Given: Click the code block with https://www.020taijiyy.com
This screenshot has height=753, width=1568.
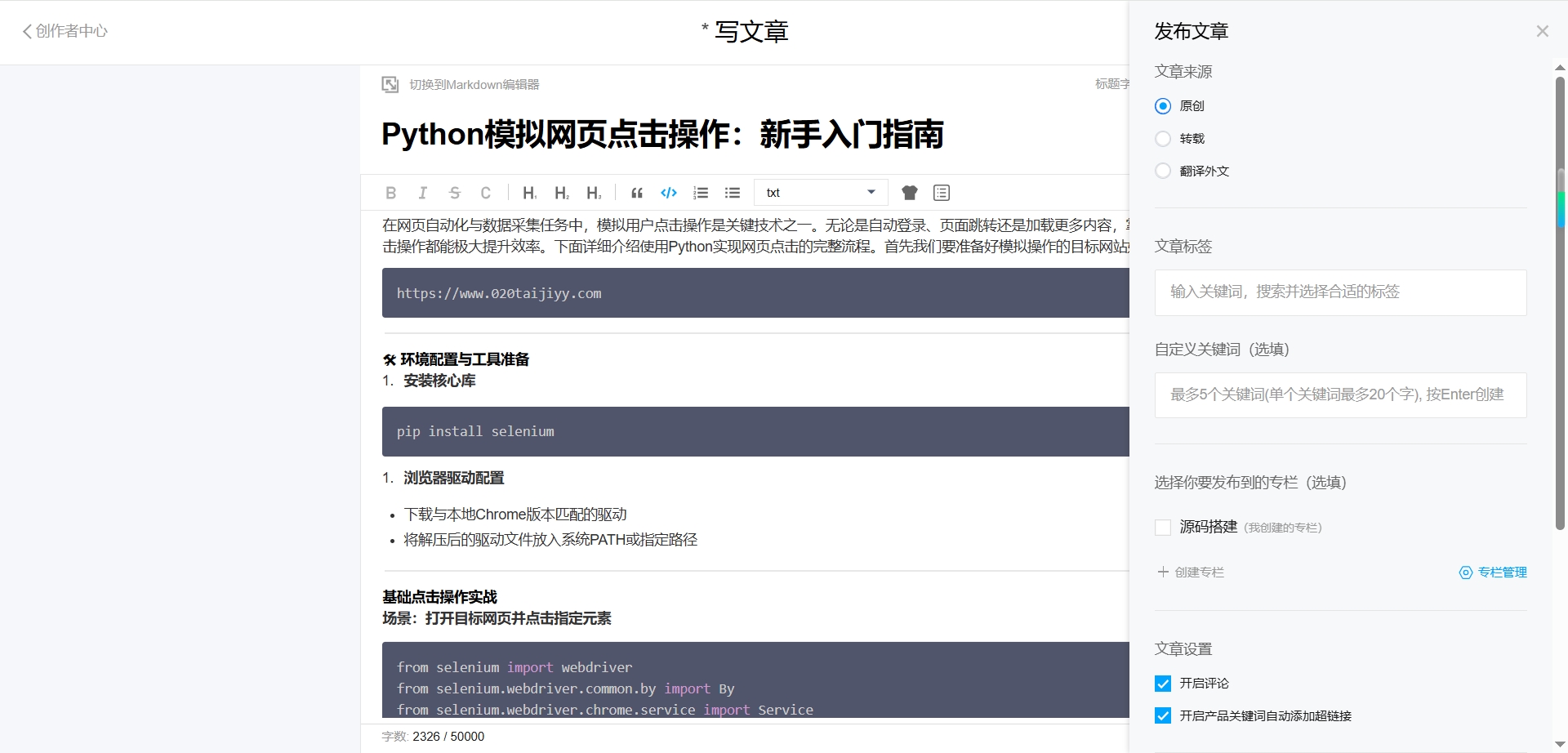Looking at the screenshot, I should (755, 293).
